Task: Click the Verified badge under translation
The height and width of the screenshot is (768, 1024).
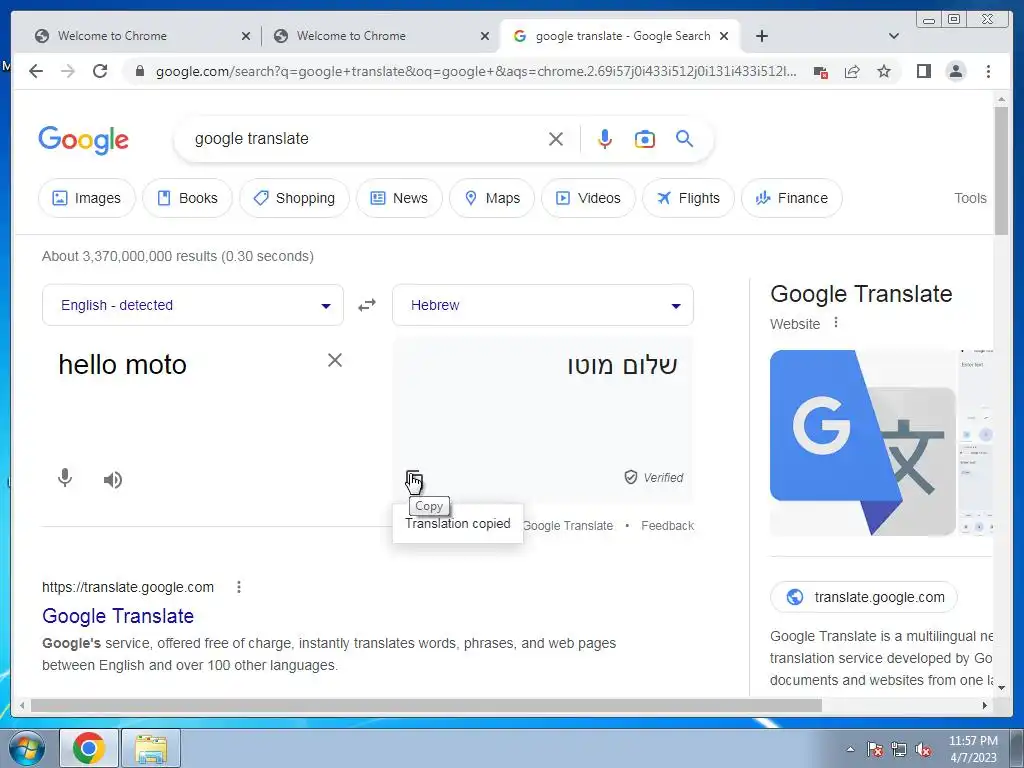Action: point(654,477)
